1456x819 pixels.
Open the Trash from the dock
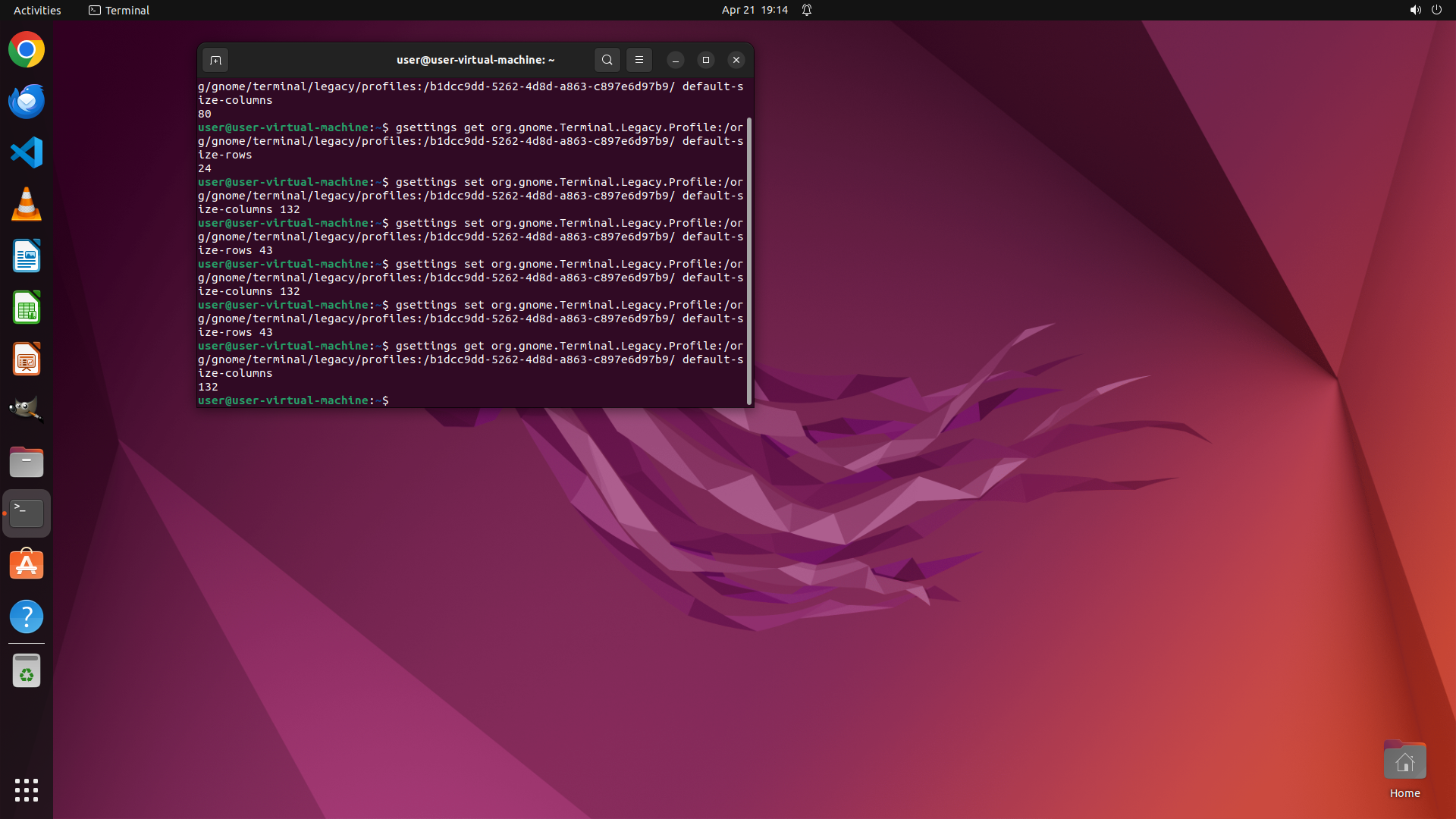27,671
